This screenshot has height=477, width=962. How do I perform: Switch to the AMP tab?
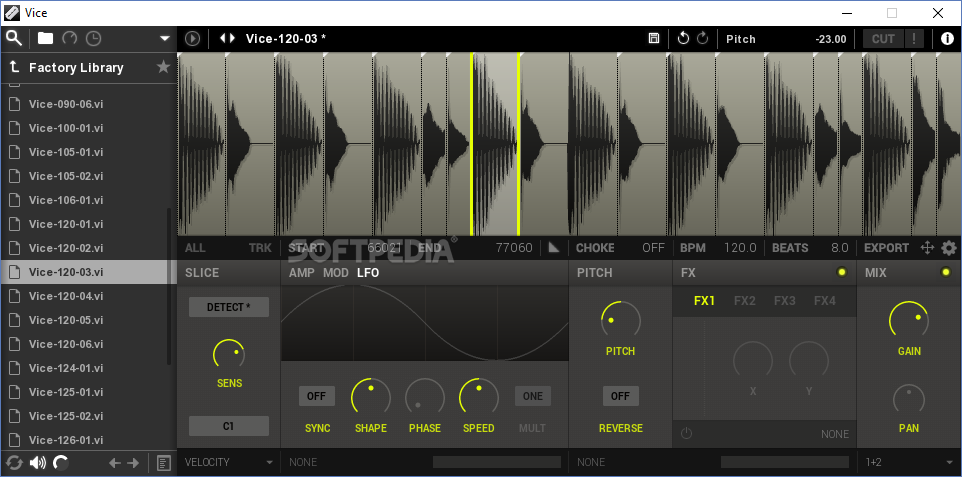[x=302, y=273]
